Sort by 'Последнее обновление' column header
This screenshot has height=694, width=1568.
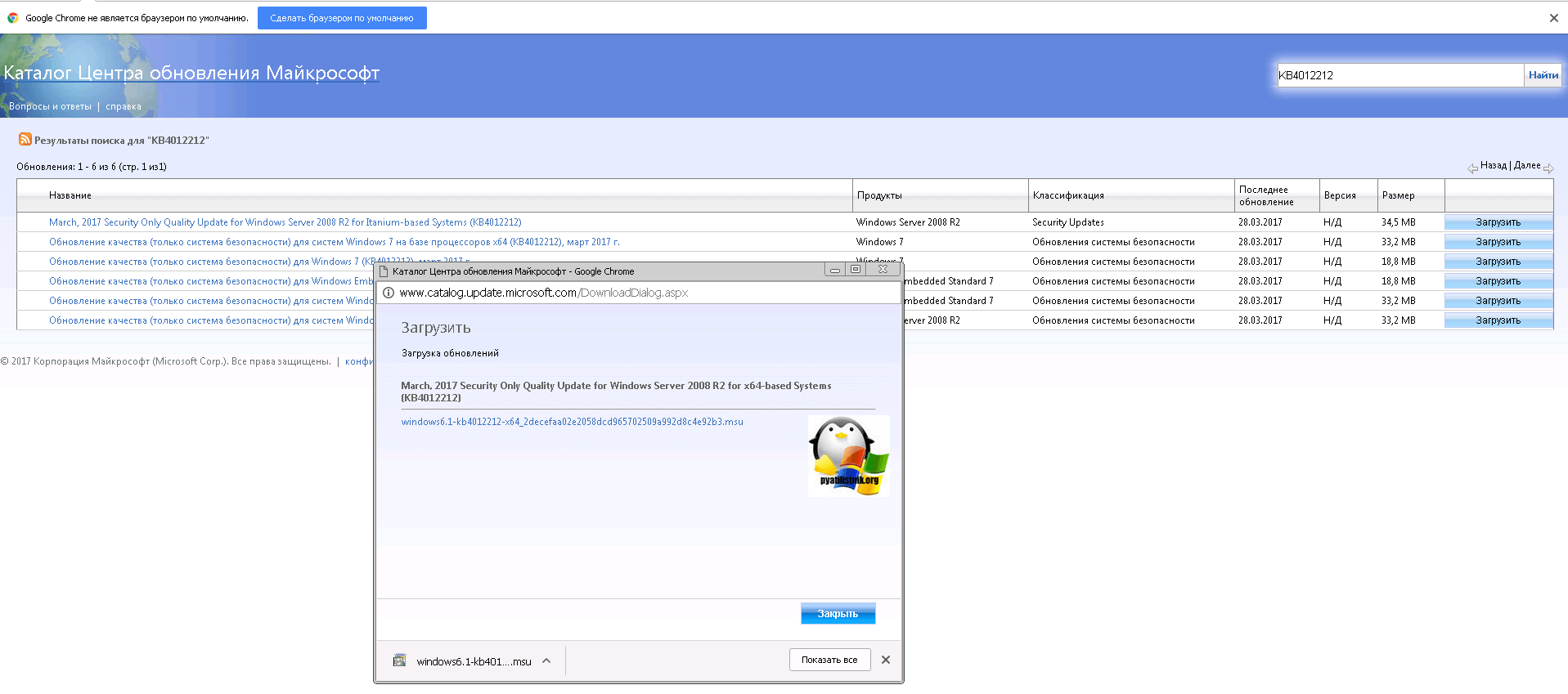tap(1266, 195)
